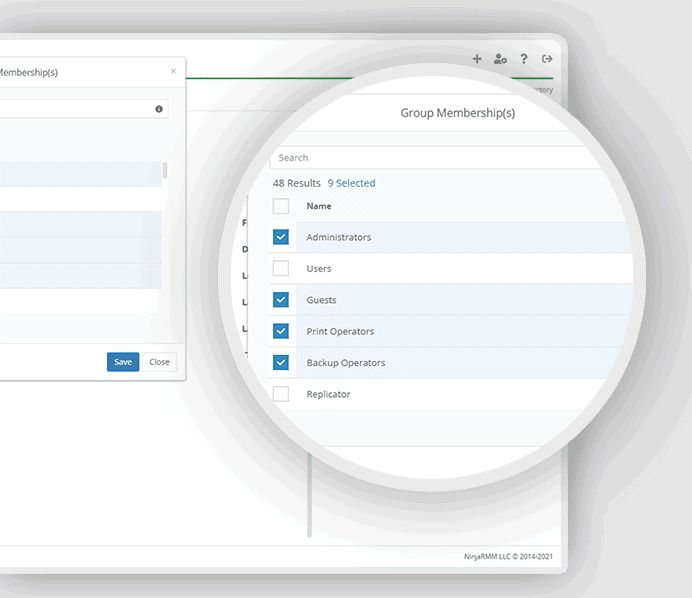This screenshot has width=692, height=598.
Task: Click the Search field in Group Membership(s)
Action: pos(440,158)
